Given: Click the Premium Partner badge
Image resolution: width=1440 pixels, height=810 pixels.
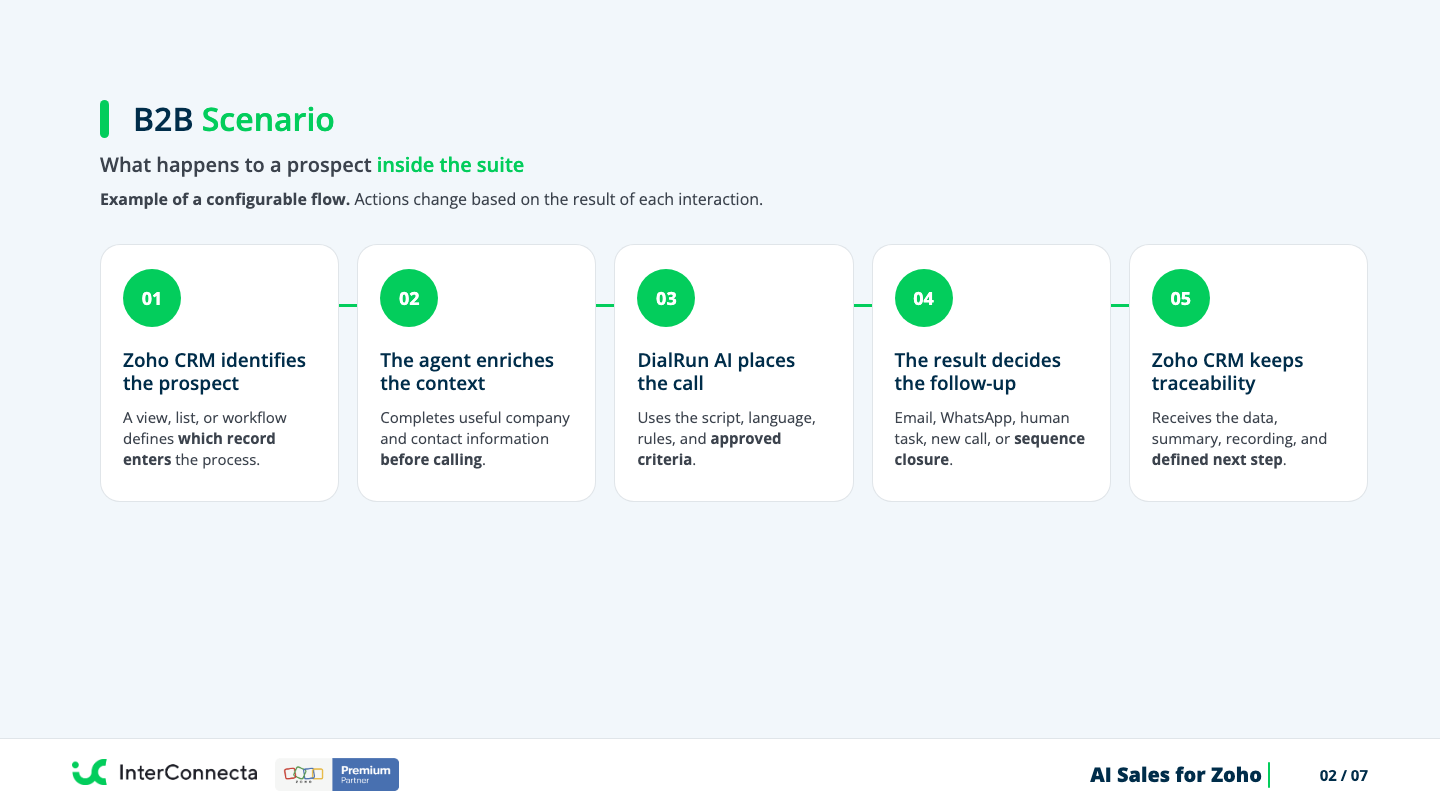Looking at the screenshot, I should click(x=365, y=774).
